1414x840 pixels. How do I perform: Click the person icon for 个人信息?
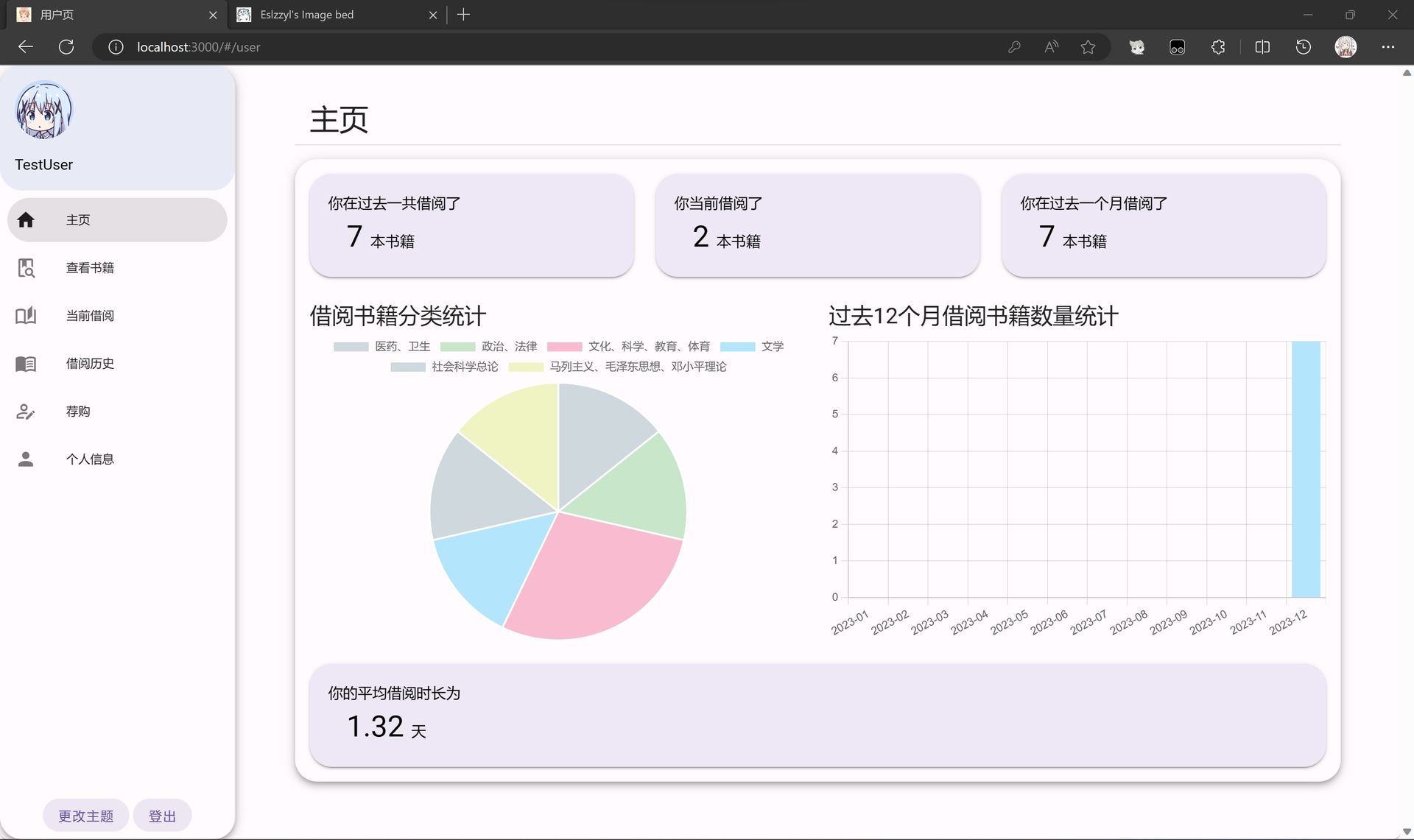[26, 459]
